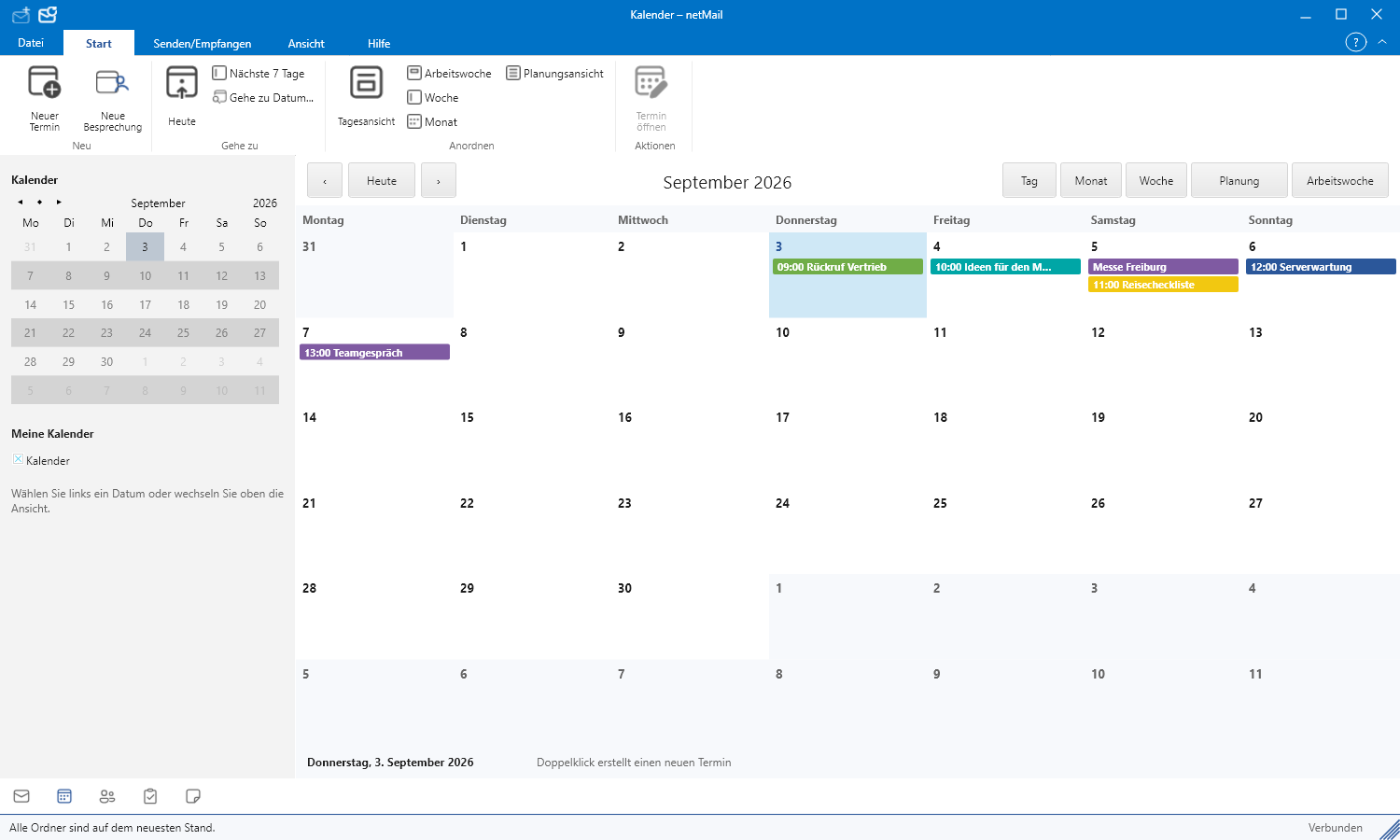The height and width of the screenshot is (840, 1400).
Task: Click the help question mark icon
Action: tap(1355, 42)
